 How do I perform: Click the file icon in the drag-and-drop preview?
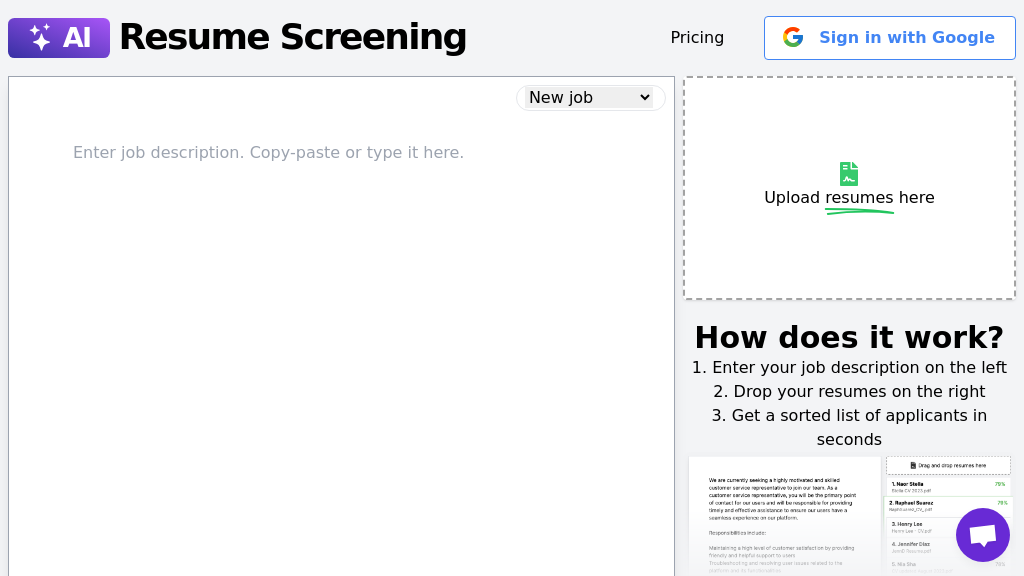coord(913,465)
